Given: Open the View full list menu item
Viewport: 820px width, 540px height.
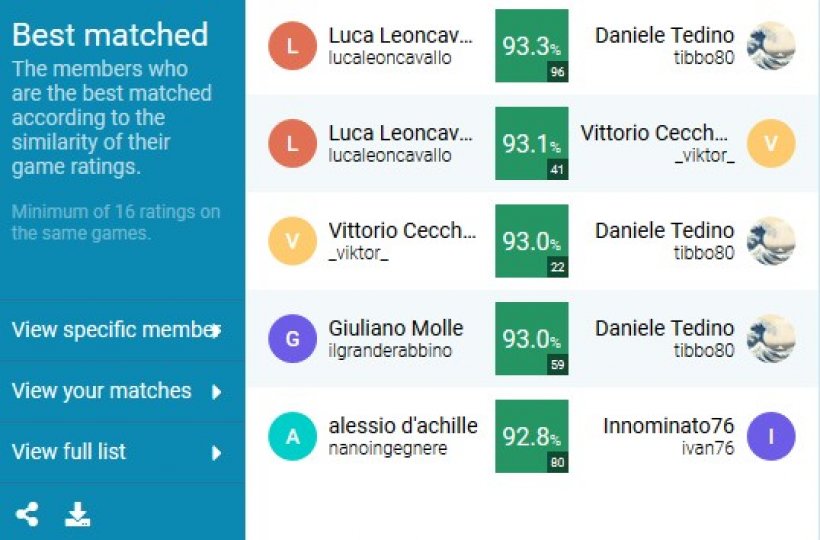Looking at the screenshot, I should coord(122,453).
